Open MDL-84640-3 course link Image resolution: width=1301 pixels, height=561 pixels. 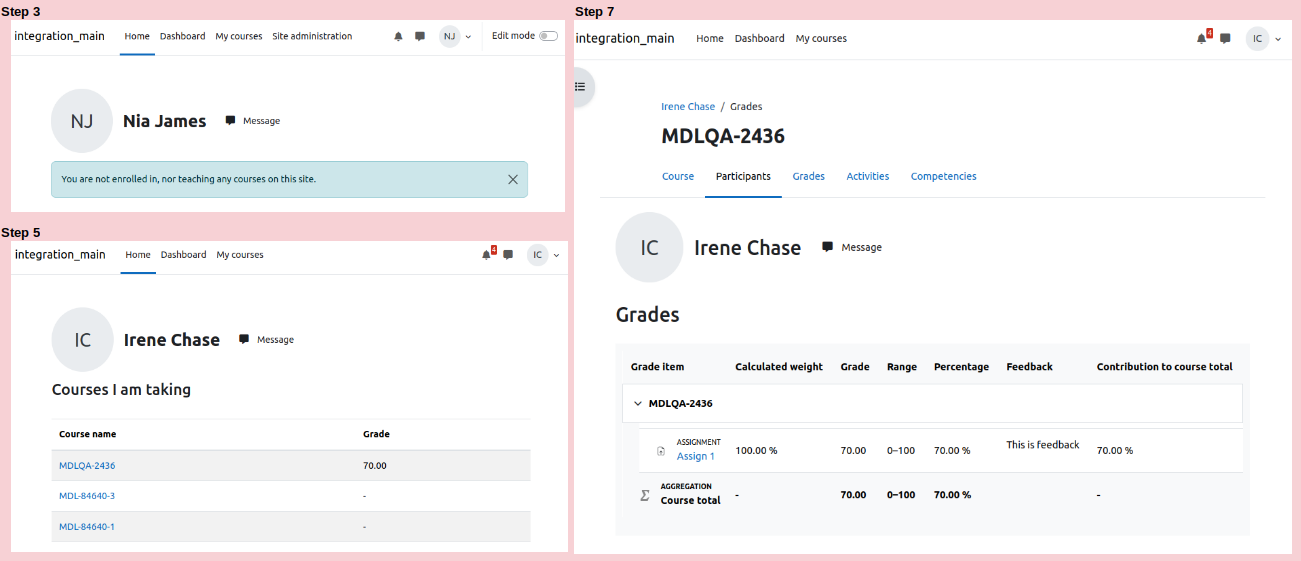click(87, 496)
